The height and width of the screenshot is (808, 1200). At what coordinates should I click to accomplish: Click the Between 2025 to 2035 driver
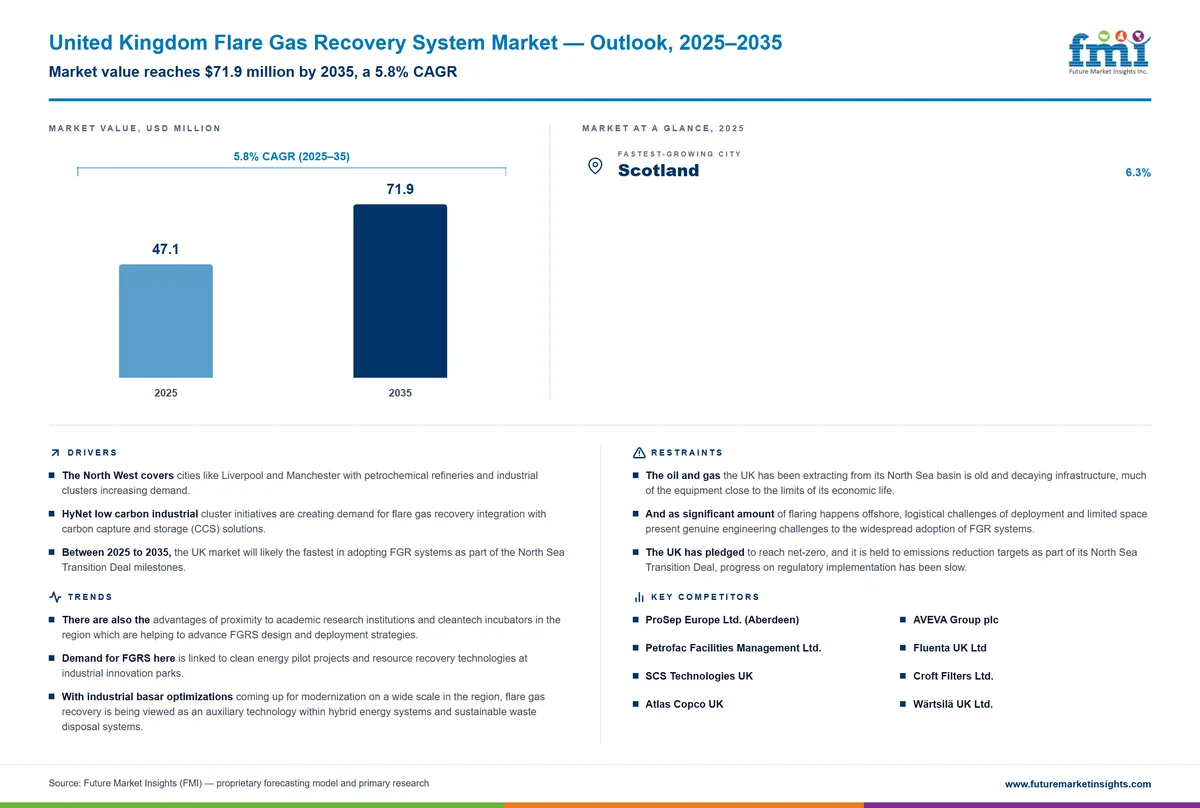pyautogui.click(x=313, y=559)
